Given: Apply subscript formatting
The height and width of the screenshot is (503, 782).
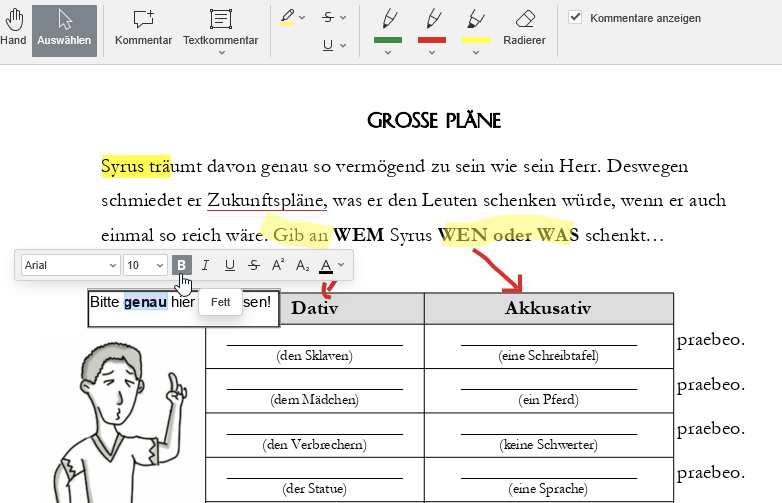Looking at the screenshot, I should (302, 265).
